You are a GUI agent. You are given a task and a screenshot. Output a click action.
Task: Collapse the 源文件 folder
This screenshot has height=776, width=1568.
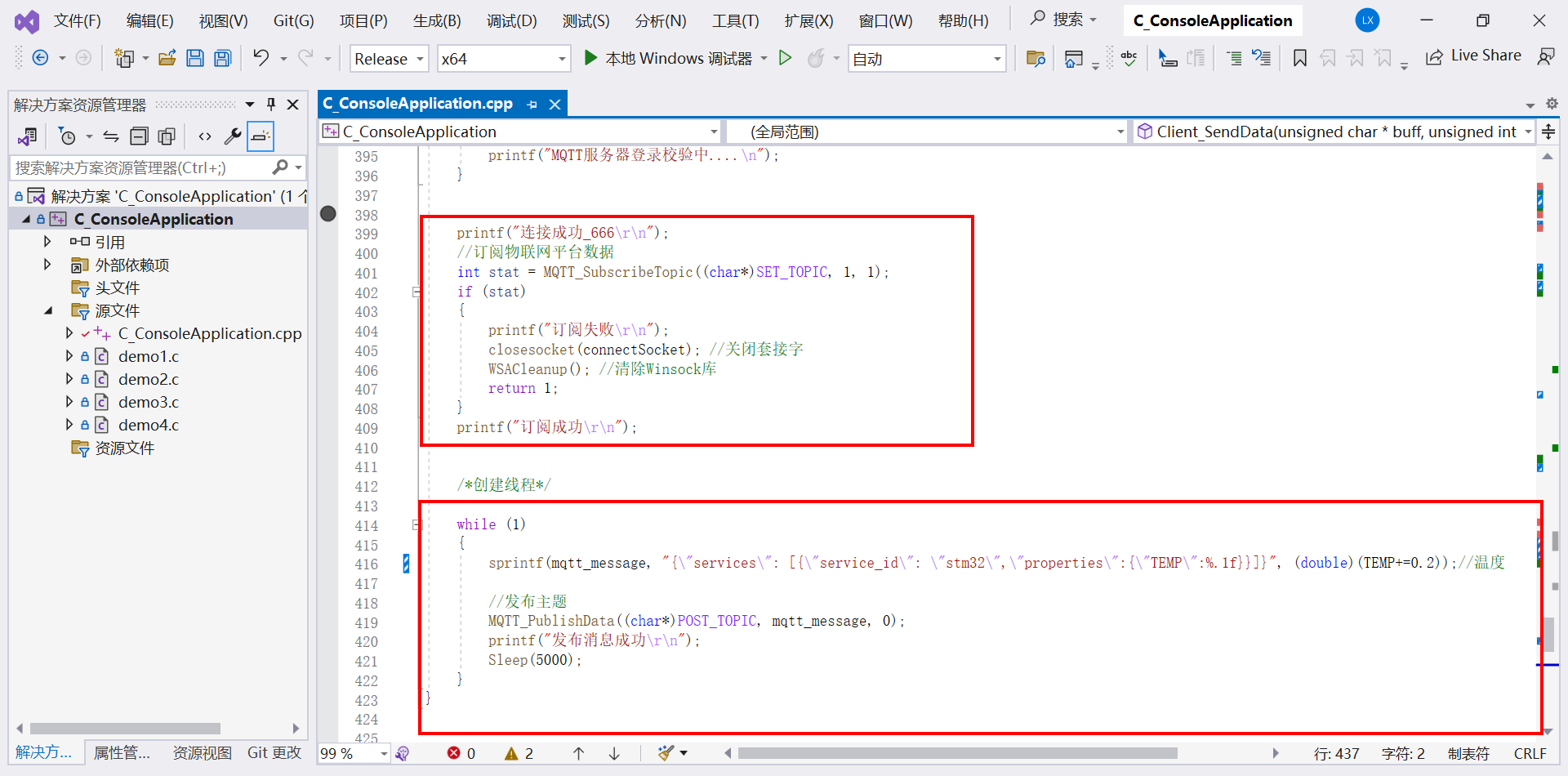click(x=47, y=310)
